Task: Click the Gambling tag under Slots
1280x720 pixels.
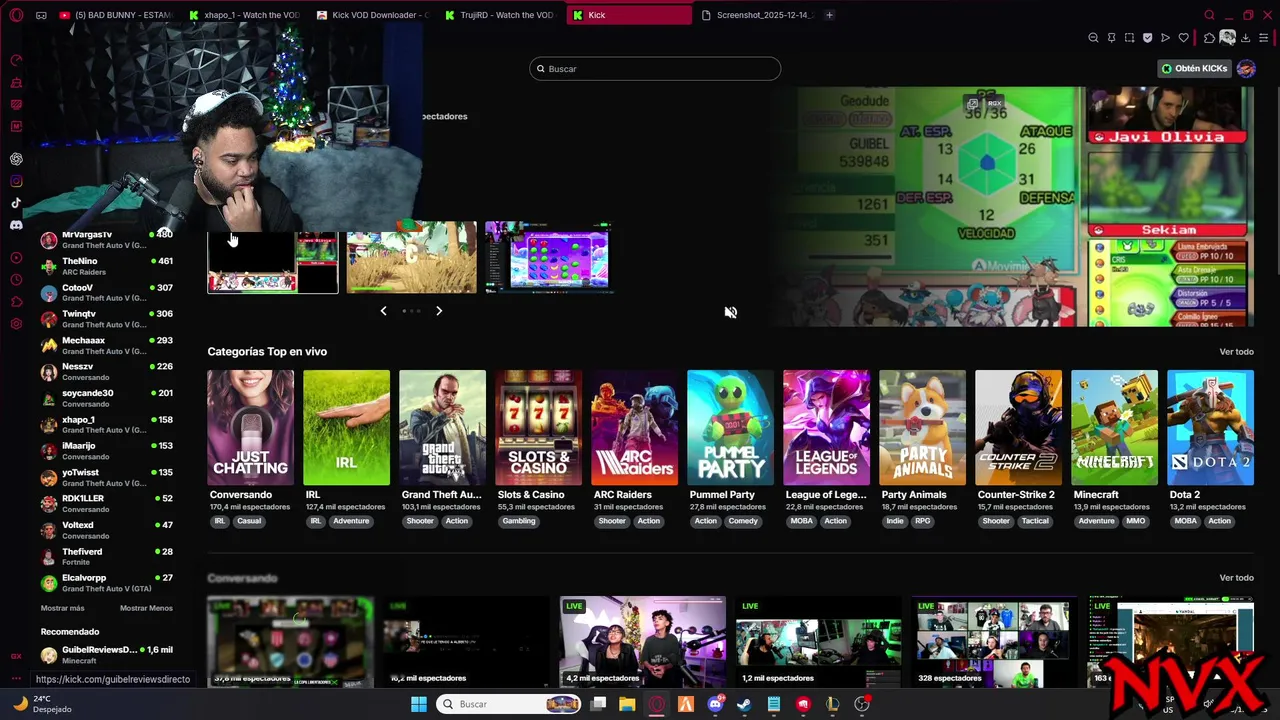Action: (x=519, y=521)
